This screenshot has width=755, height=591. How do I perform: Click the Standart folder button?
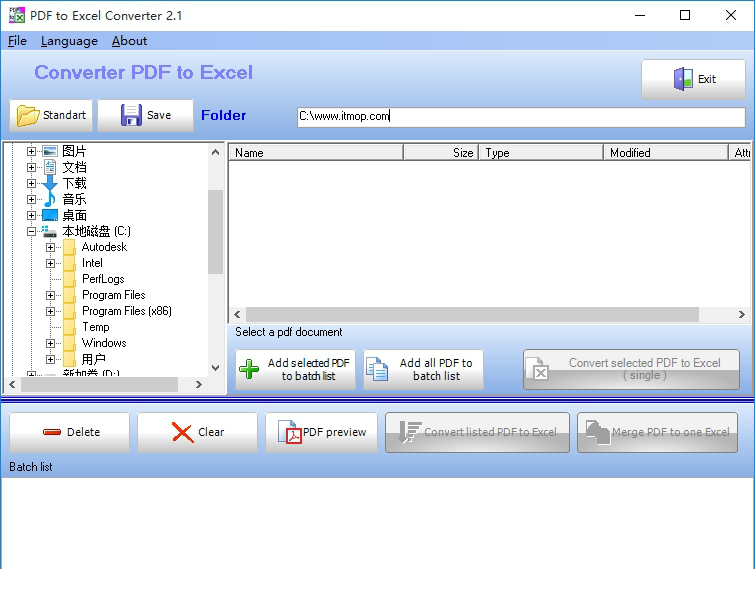pyautogui.click(x=51, y=115)
